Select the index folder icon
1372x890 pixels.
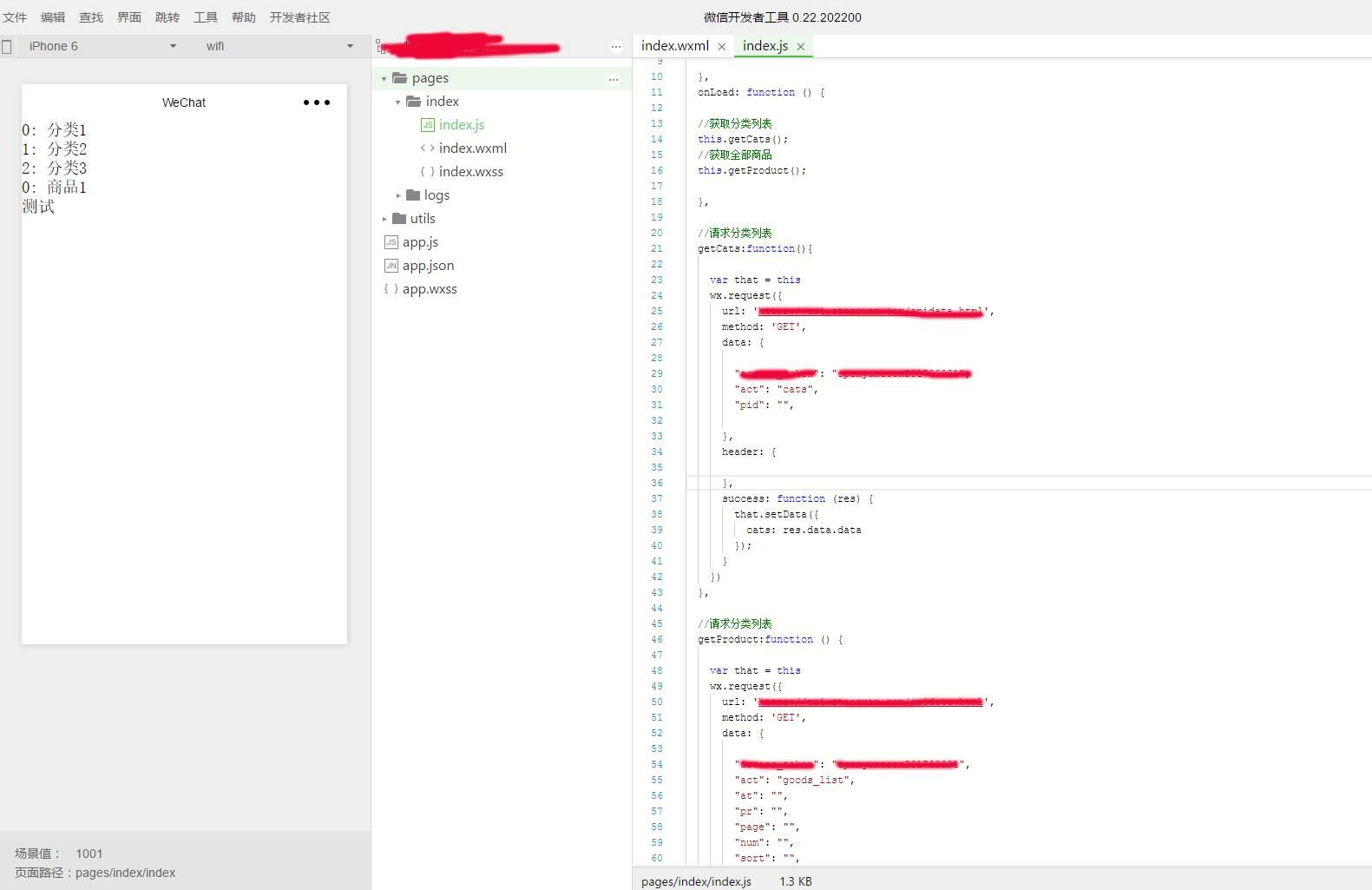click(x=414, y=102)
